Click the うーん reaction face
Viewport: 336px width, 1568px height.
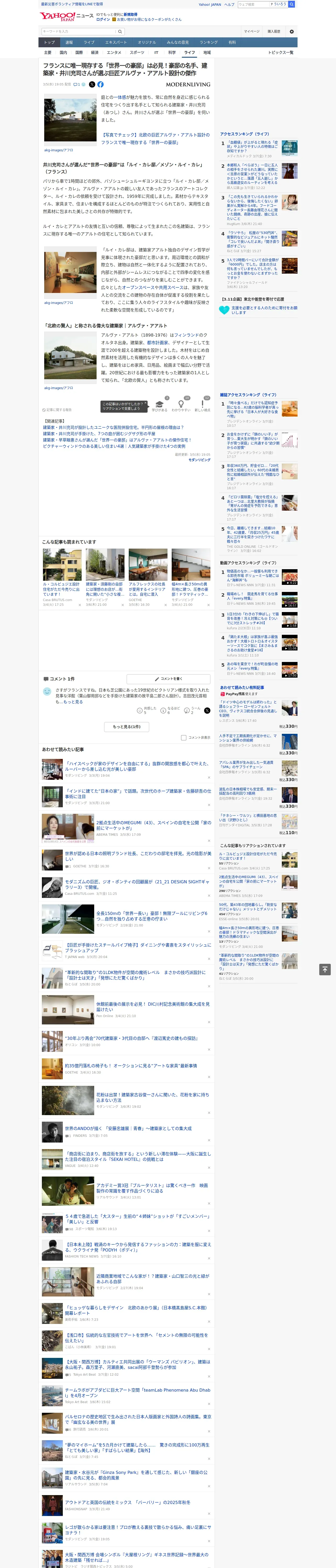pyautogui.click(x=187, y=710)
